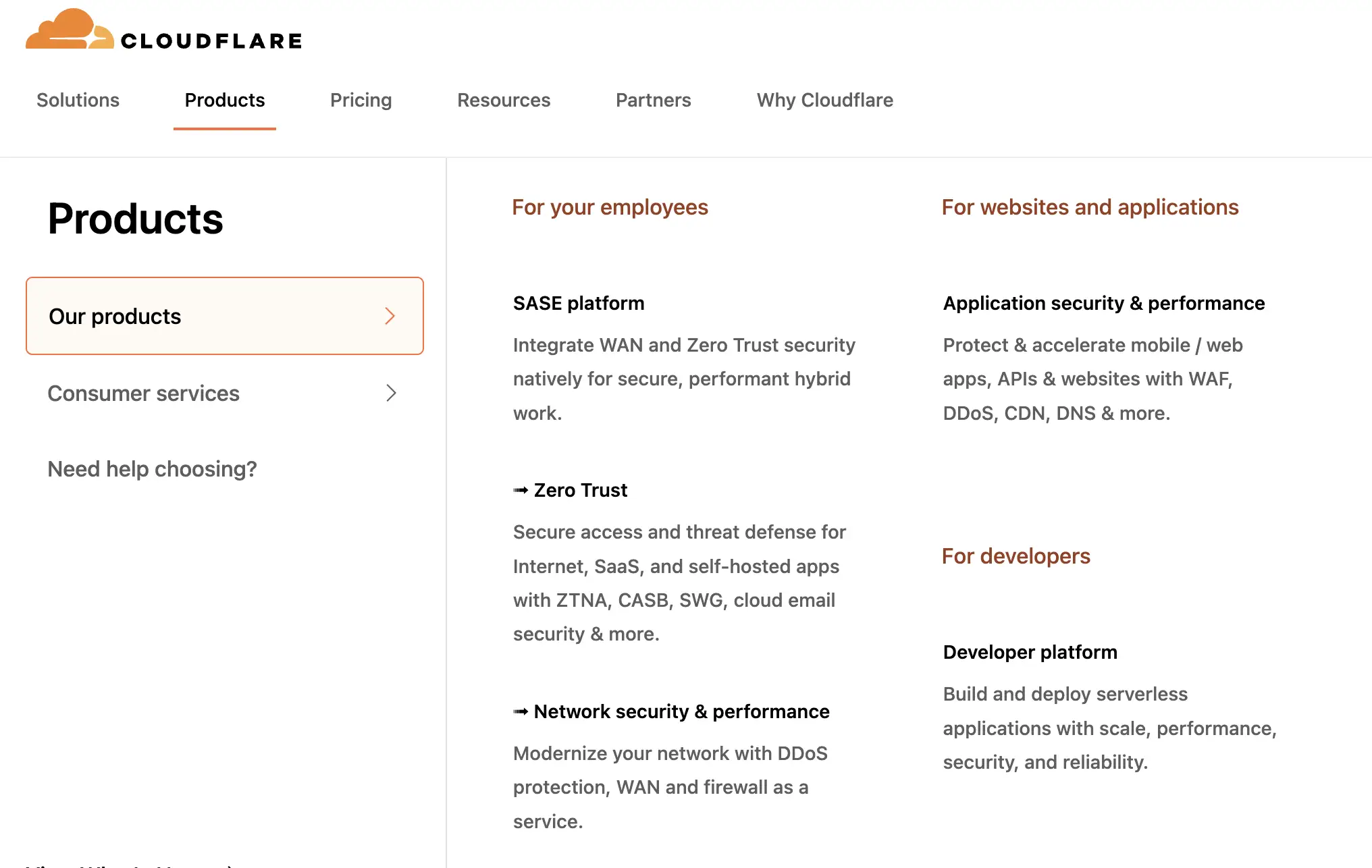
Task: Open the Pricing menu item
Action: point(361,100)
